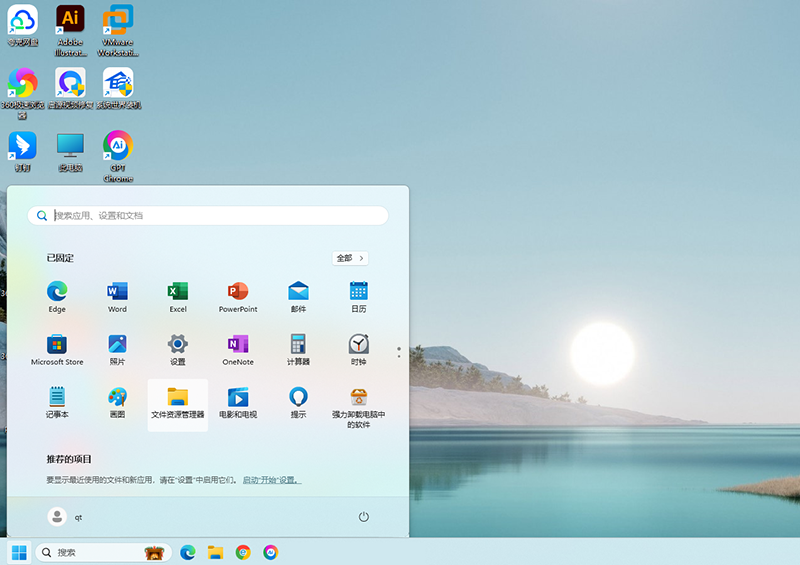The width and height of the screenshot is (800, 565).
Task: Open Edge from the pinned apps
Action: (57, 297)
